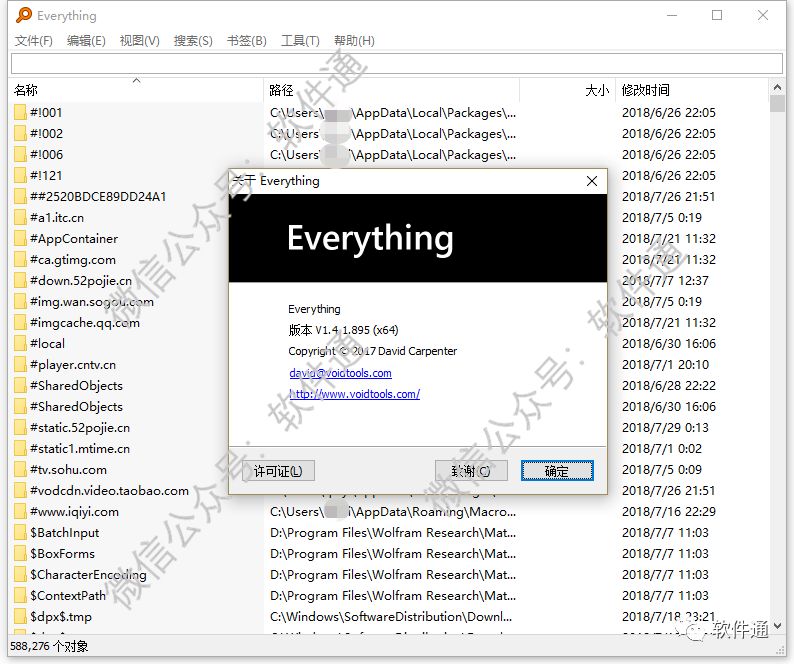
Task: Click path of $BatchInput row
Action: pyautogui.click(x=393, y=533)
